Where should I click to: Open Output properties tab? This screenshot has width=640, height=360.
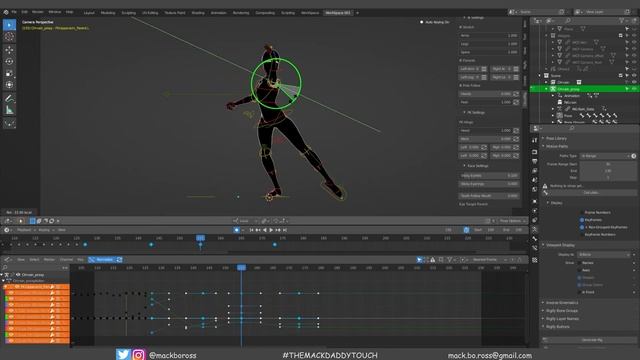click(535, 161)
